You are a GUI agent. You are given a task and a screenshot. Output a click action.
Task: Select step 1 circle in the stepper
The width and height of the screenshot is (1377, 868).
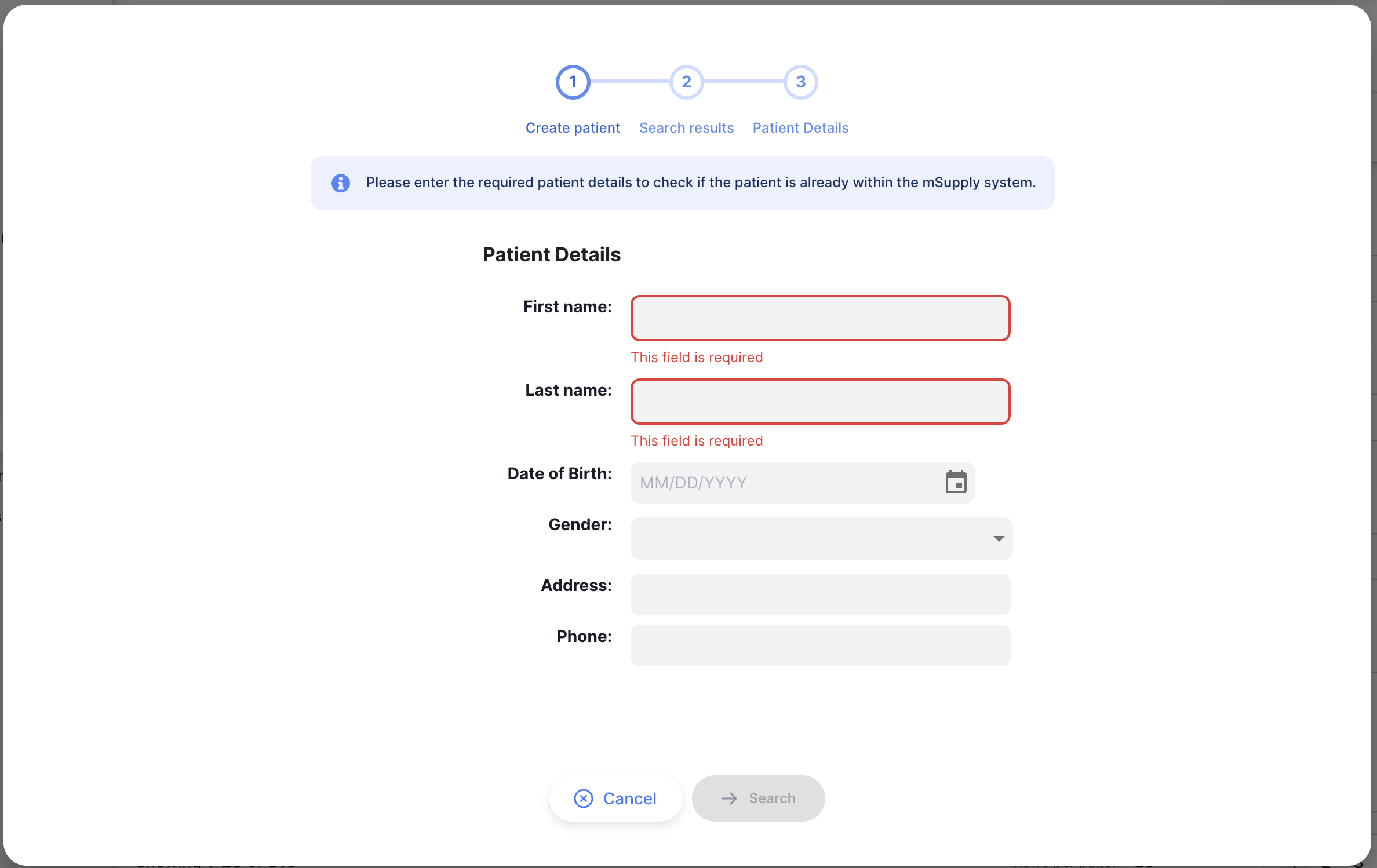(x=573, y=82)
